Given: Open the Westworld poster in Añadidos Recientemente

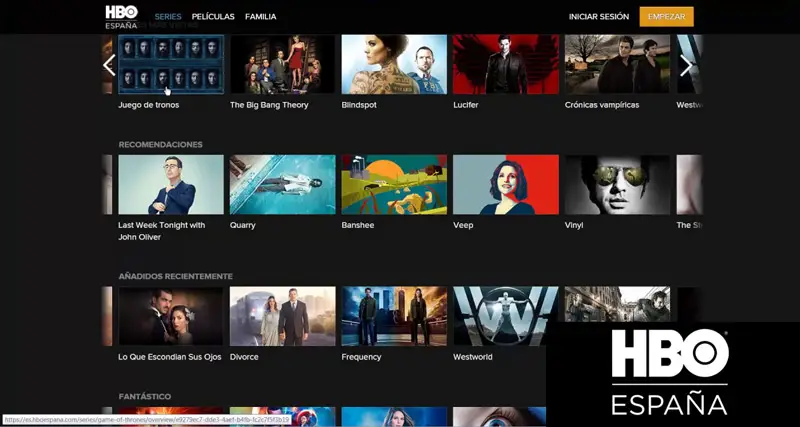Looking at the screenshot, I should pos(506,316).
